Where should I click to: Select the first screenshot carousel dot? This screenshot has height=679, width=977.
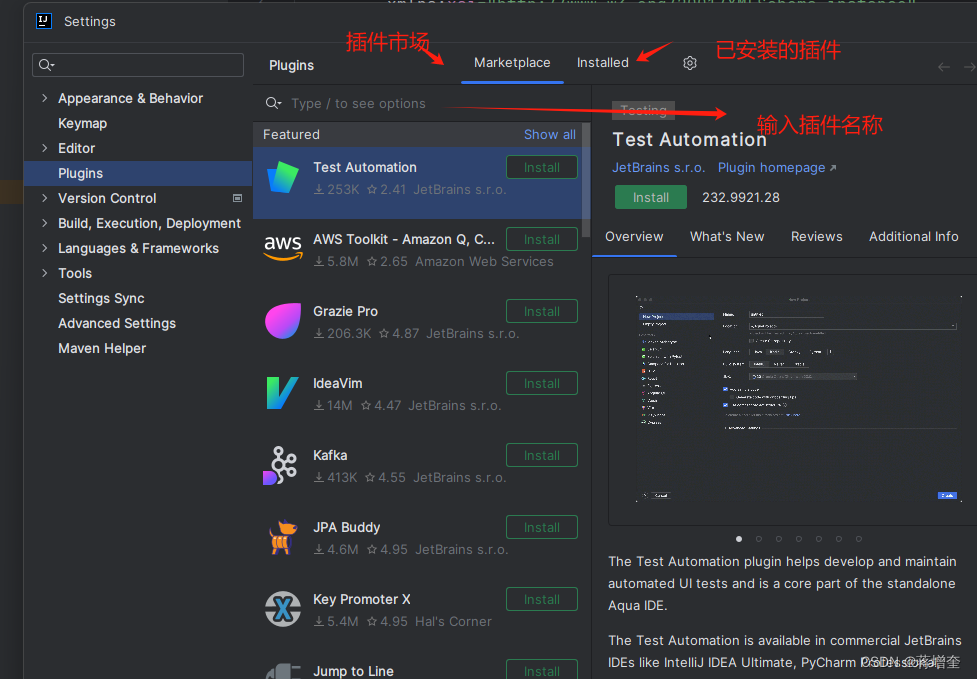pyautogui.click(x=739, y=539)
